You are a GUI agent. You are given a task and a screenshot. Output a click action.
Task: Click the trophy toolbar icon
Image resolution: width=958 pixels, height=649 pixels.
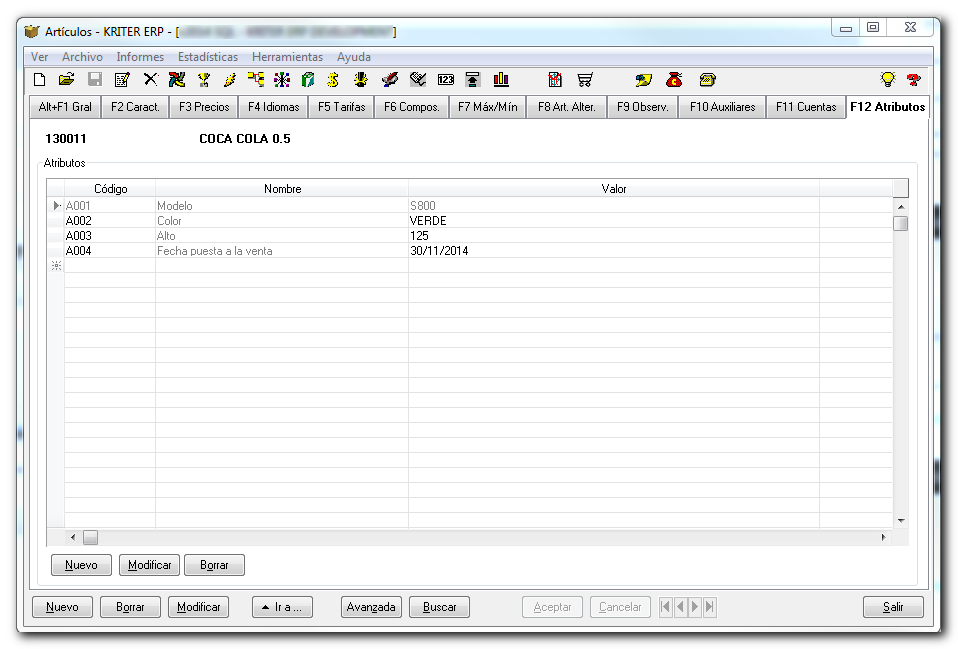pos(203,79)
